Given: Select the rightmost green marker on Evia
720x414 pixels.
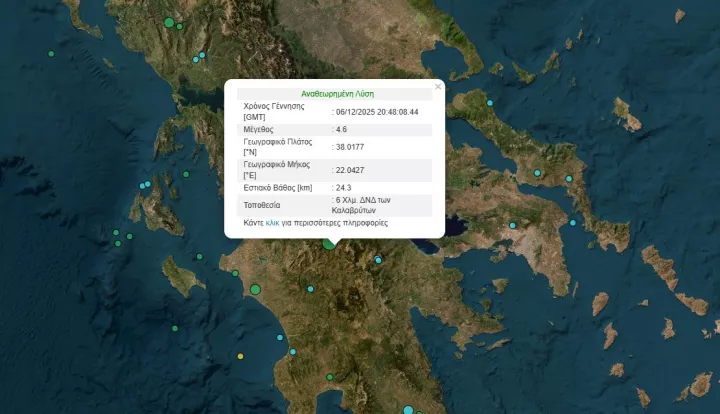Looking at the screenshot, I should (567, 181).
